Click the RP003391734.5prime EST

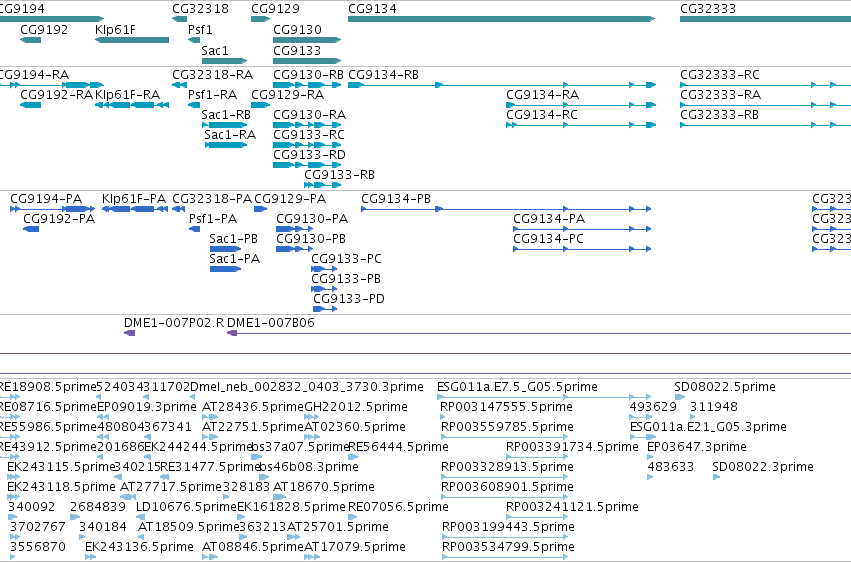coord(537,458)
